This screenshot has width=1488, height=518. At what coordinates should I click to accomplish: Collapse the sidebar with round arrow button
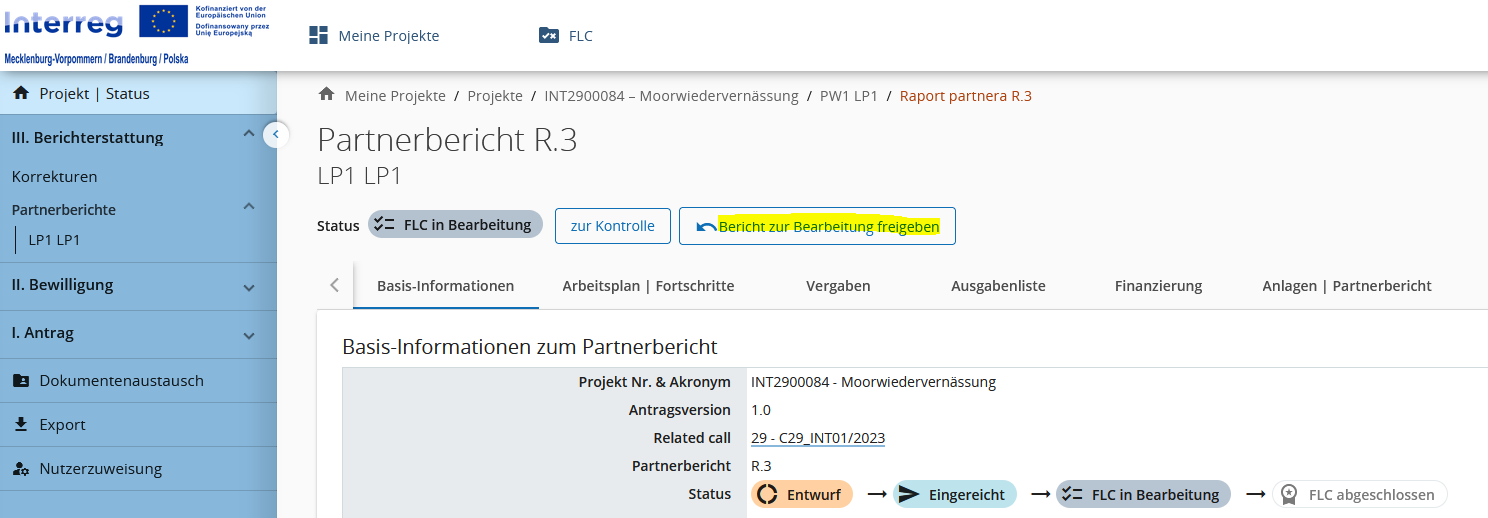(x=276, y=134)
